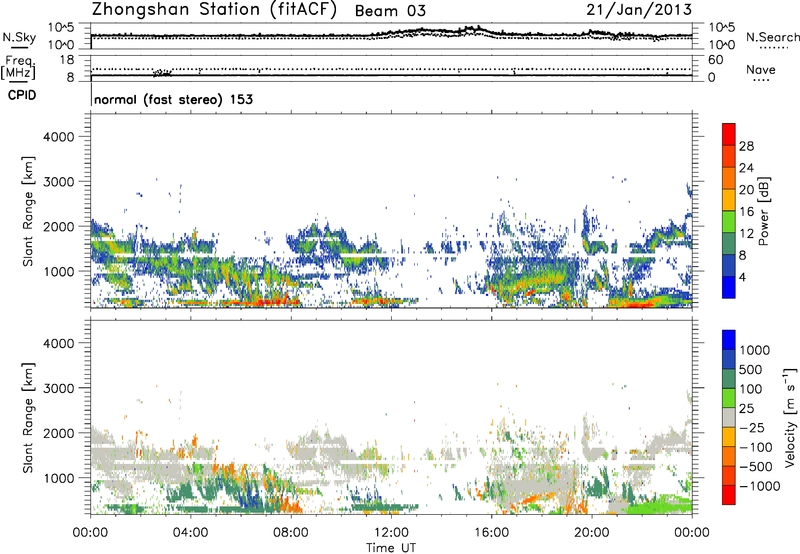
Task: Click the '16:00' time axis label
Action: [x=491, y=533]
